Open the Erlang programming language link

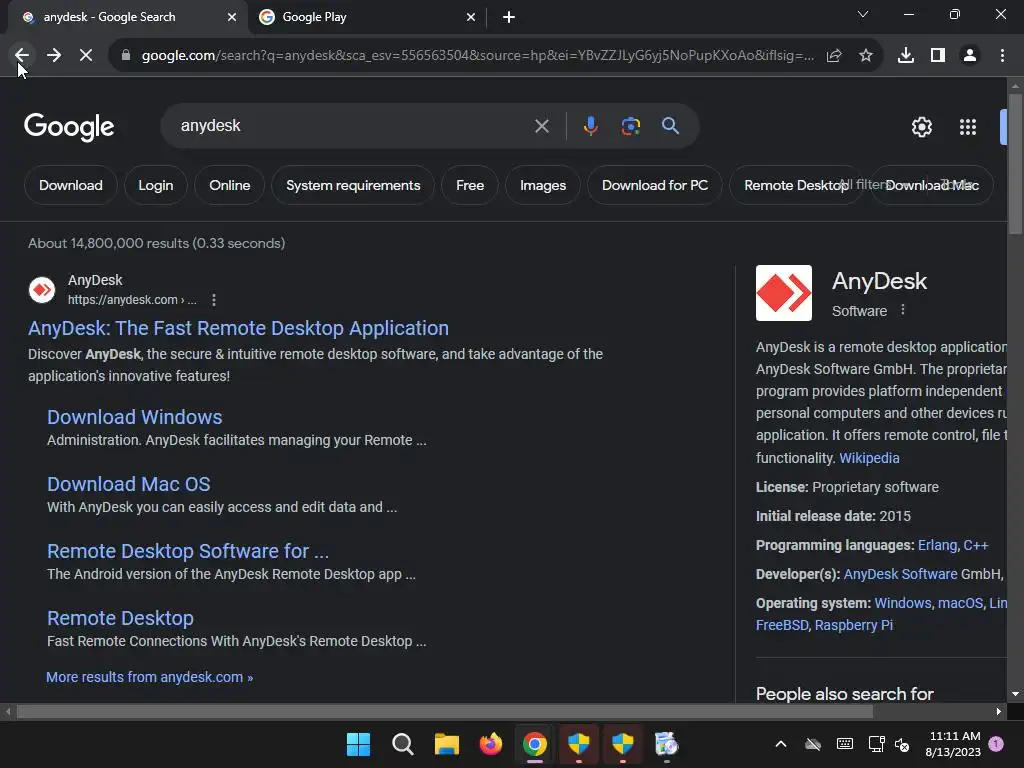point(937,545)
